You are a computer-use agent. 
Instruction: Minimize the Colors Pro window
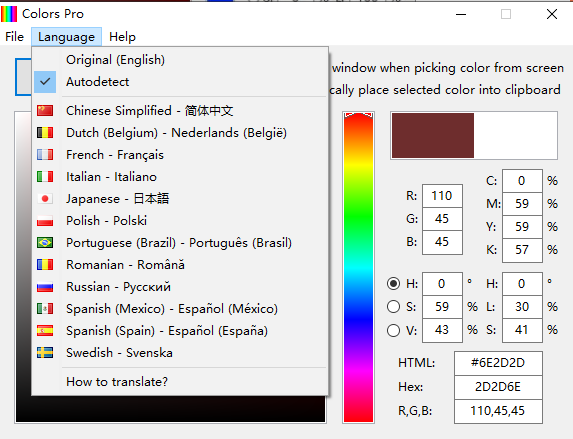[x=461, y=14]
